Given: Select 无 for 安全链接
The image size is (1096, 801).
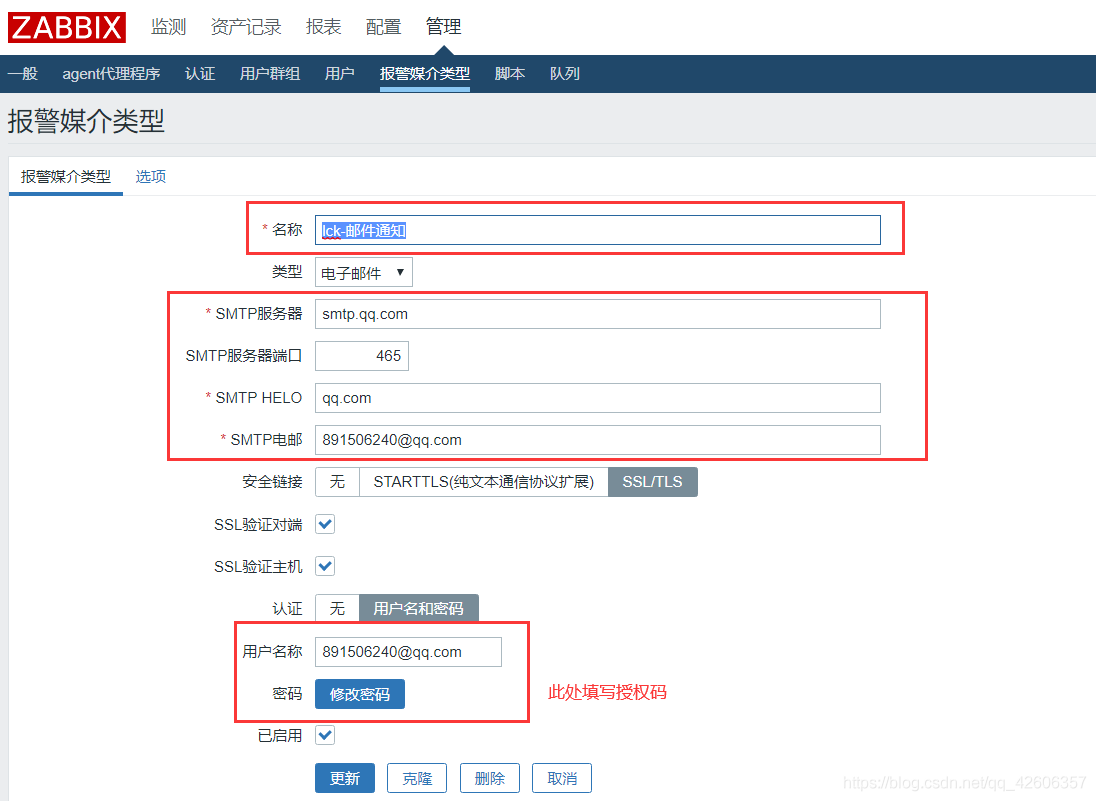Looking at the screenshot, I should (x=337, y=482).
